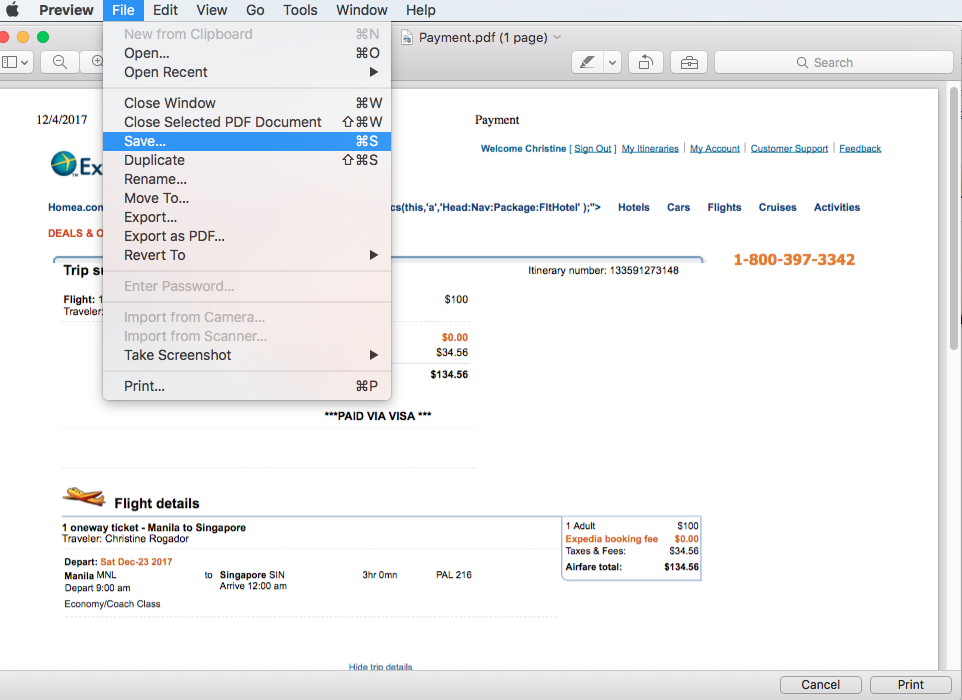Viewport: 962px width, 700px height.
Task: Open My Account link
Action: [715, 148]
